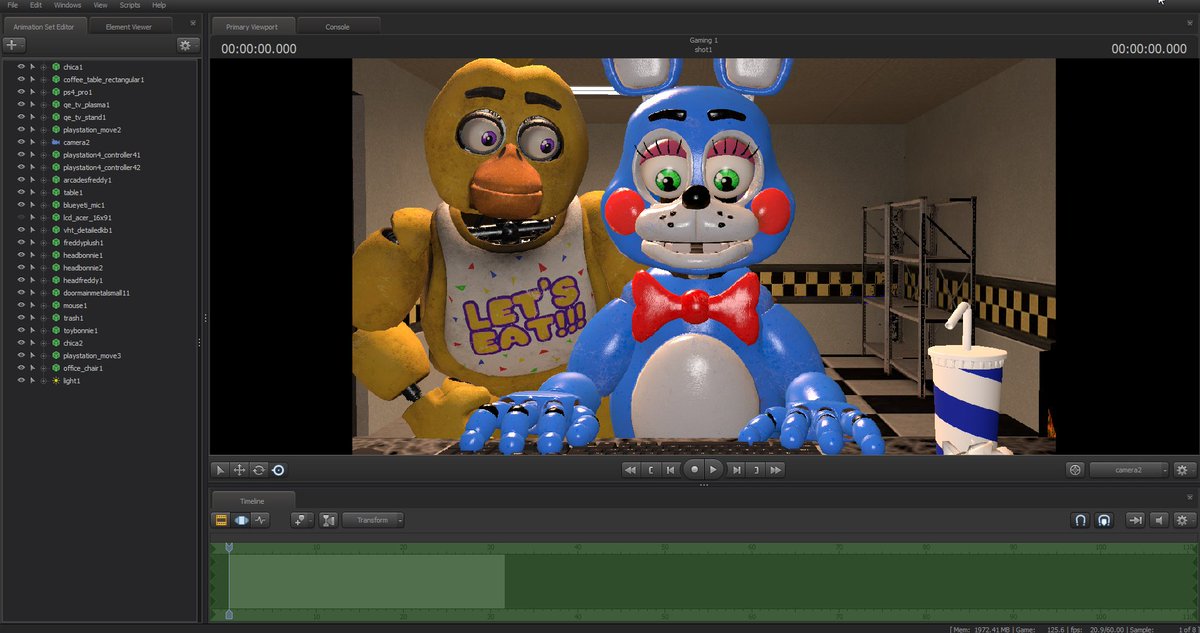Click the sun light icon beside light1
Viewport: 1200px width, 633px height.
[x=56, y=381]
